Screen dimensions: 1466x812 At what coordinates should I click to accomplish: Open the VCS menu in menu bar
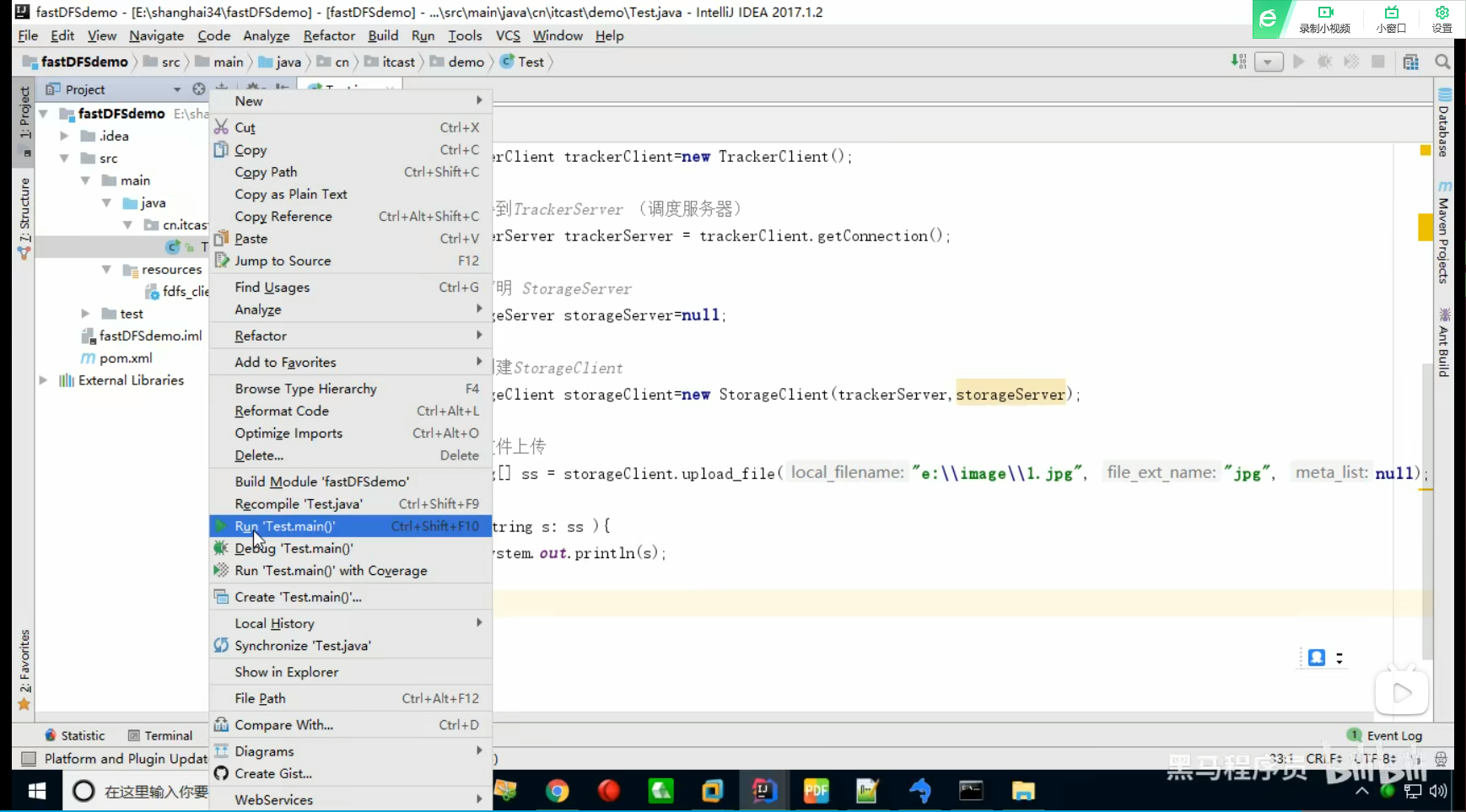click(x=508, y=35)
